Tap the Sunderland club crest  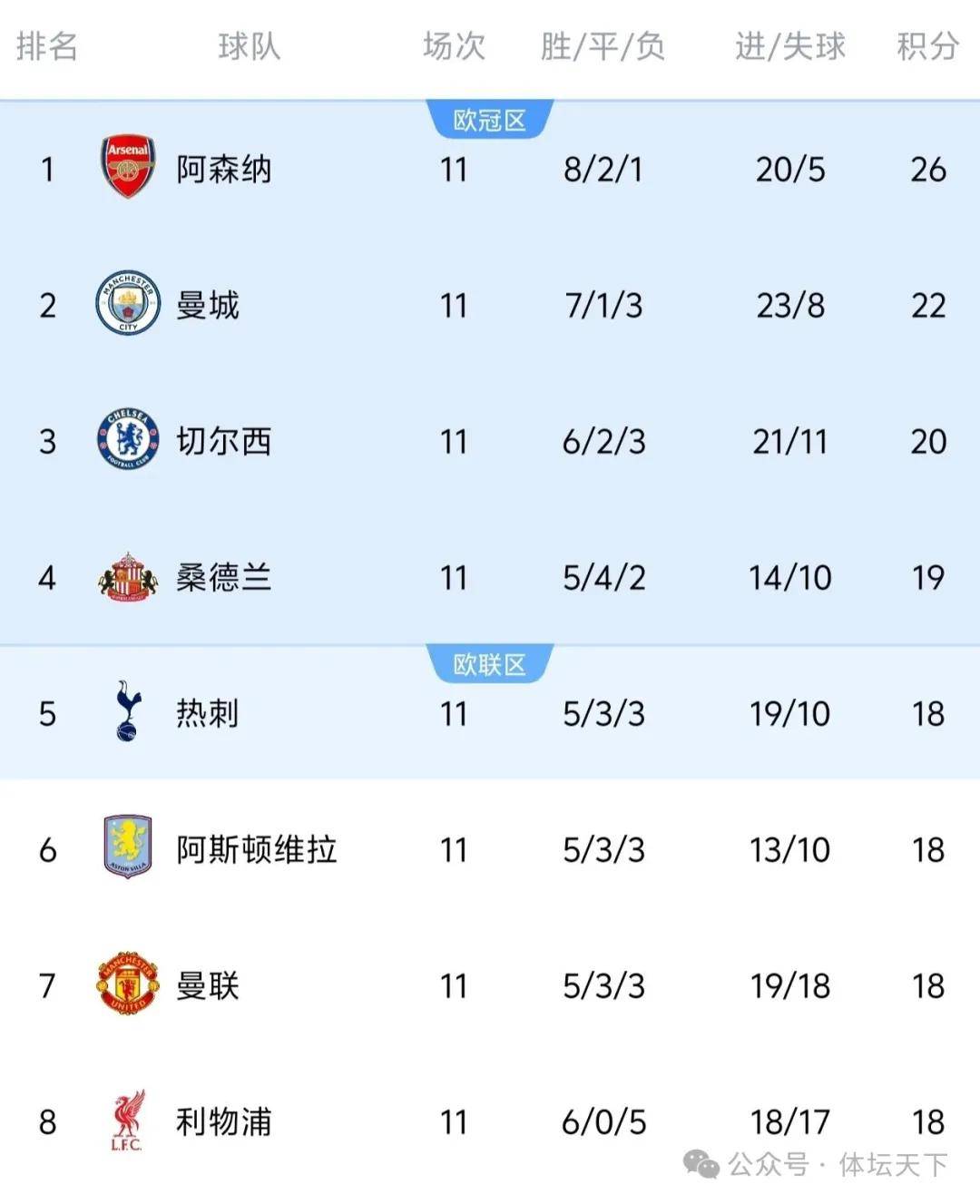point(128,578)
